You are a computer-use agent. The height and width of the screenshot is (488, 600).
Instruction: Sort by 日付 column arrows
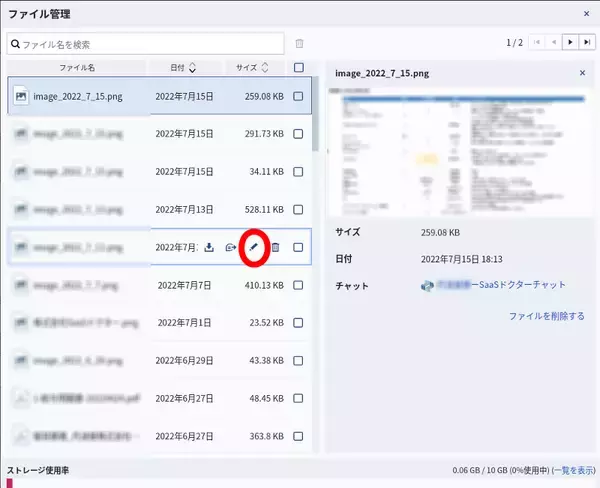[192, 68]
